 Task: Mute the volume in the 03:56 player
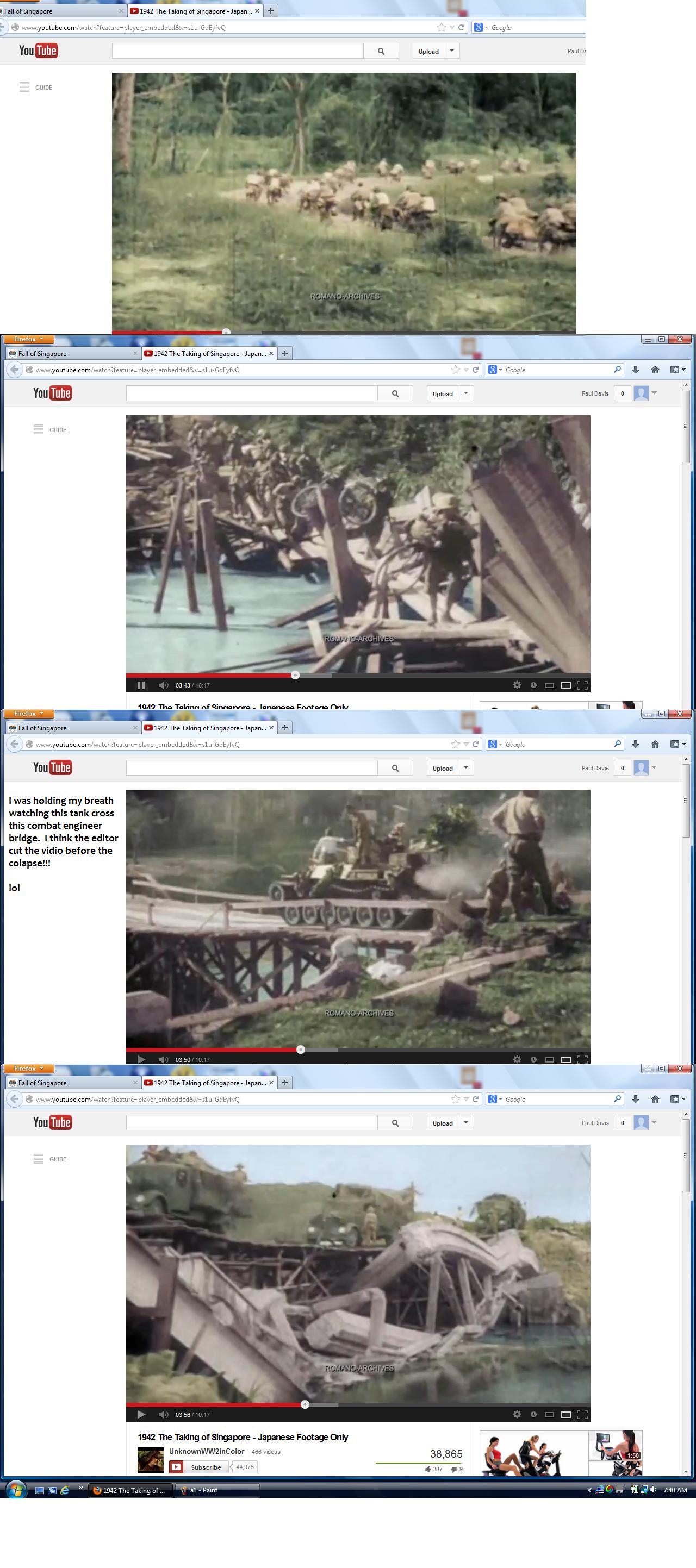(x=163, y=1415)
